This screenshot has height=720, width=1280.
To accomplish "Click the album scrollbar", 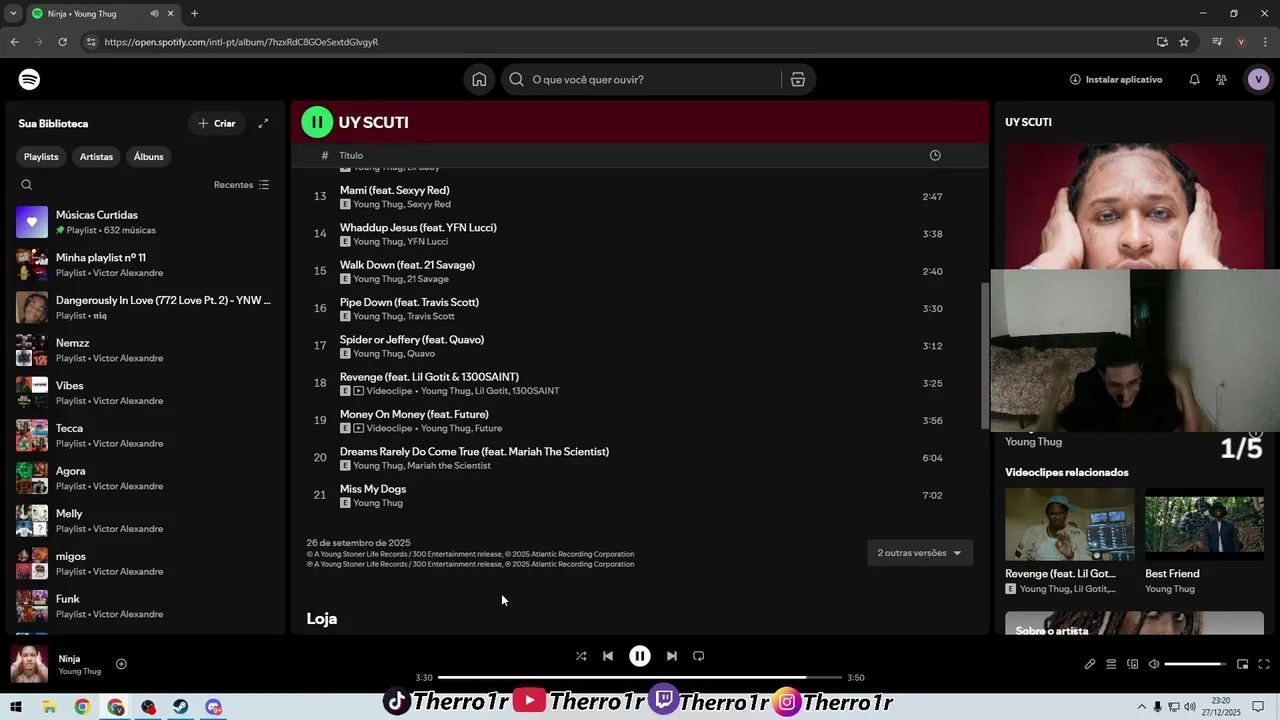I will [x=984, y=354].
